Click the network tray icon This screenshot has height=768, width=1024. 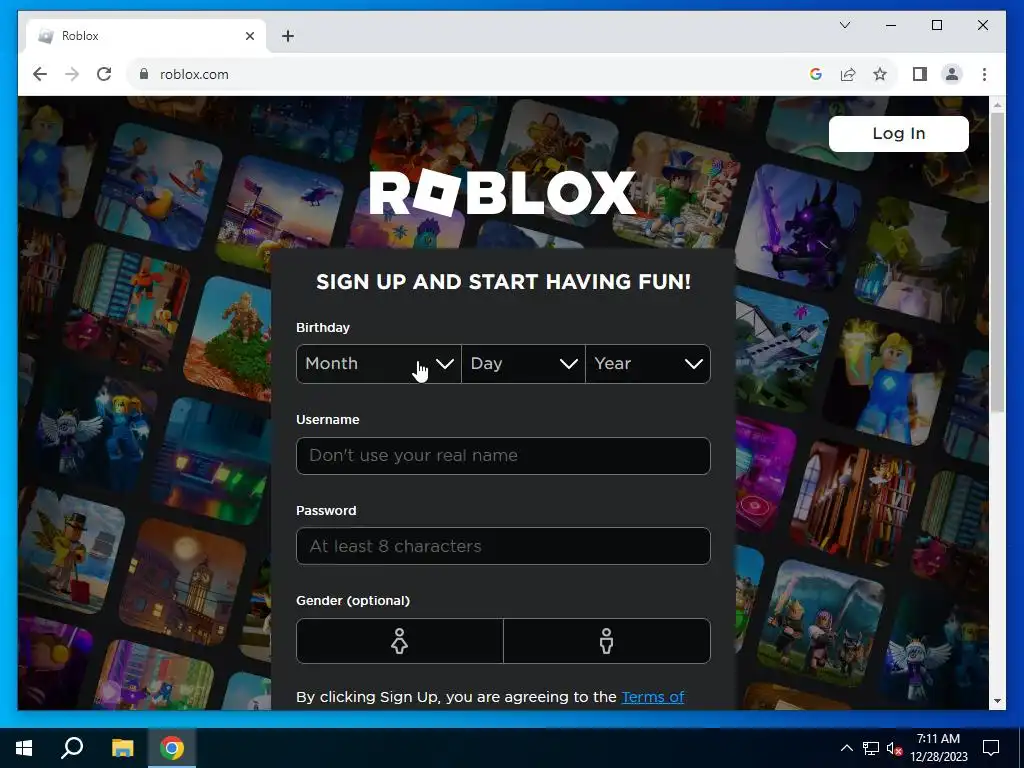[871, 748]
